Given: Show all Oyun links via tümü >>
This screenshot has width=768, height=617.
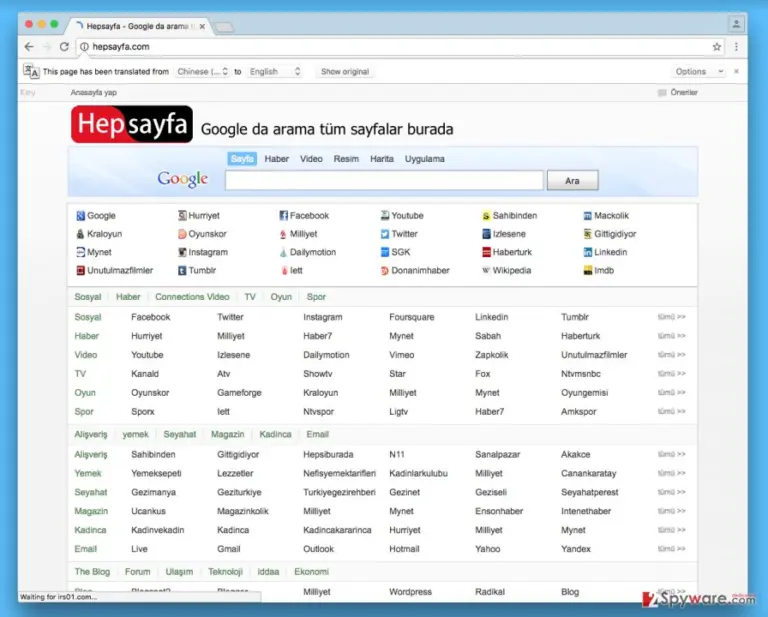Looking at the screenshot, I should coord(672,393).
